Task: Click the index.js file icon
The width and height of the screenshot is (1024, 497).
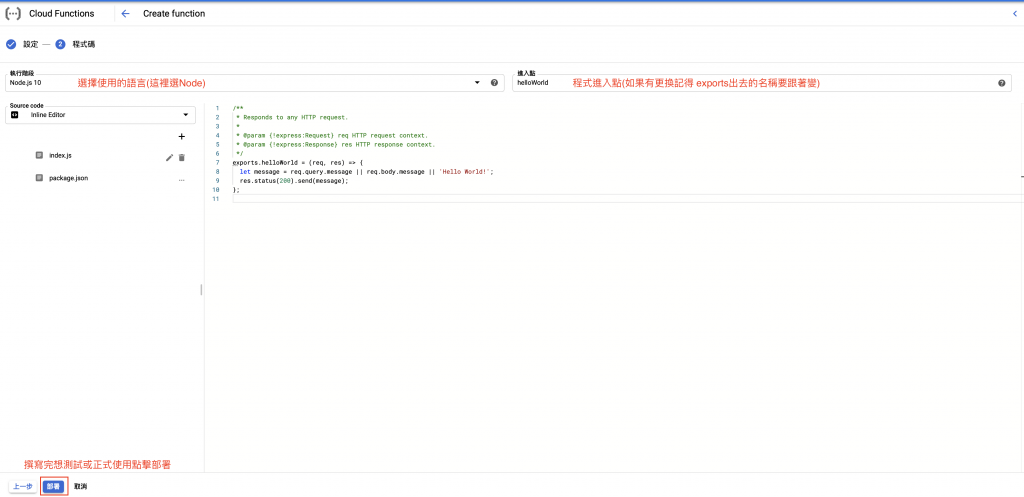Action: point(39,156)
